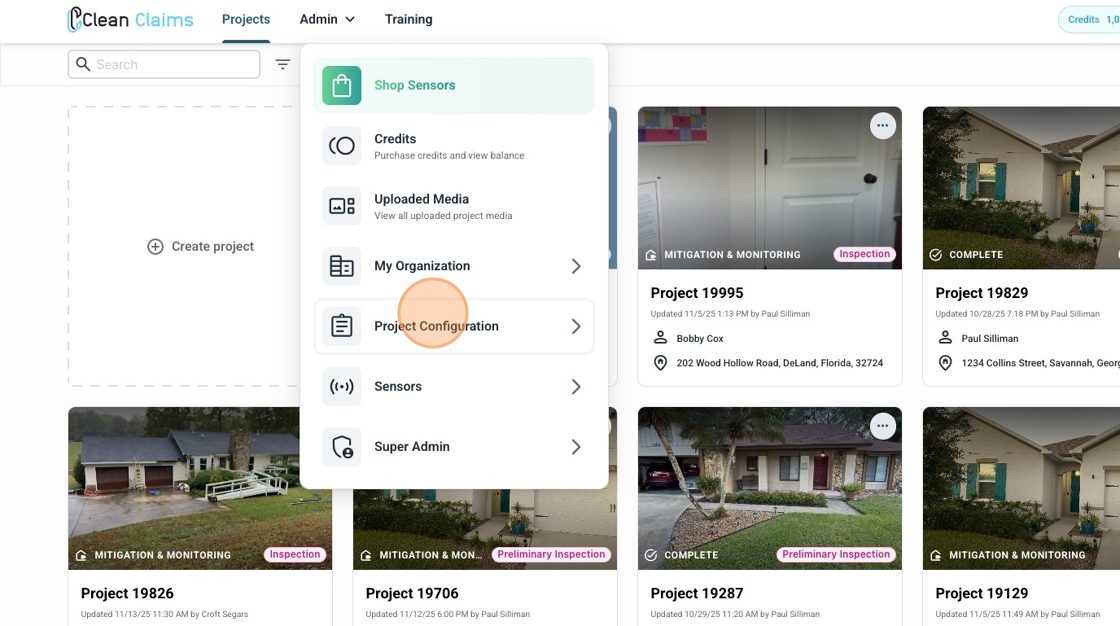
Task: Select Project 19826 updated by Croft Segars text
Action: click(x=164, y=614)
